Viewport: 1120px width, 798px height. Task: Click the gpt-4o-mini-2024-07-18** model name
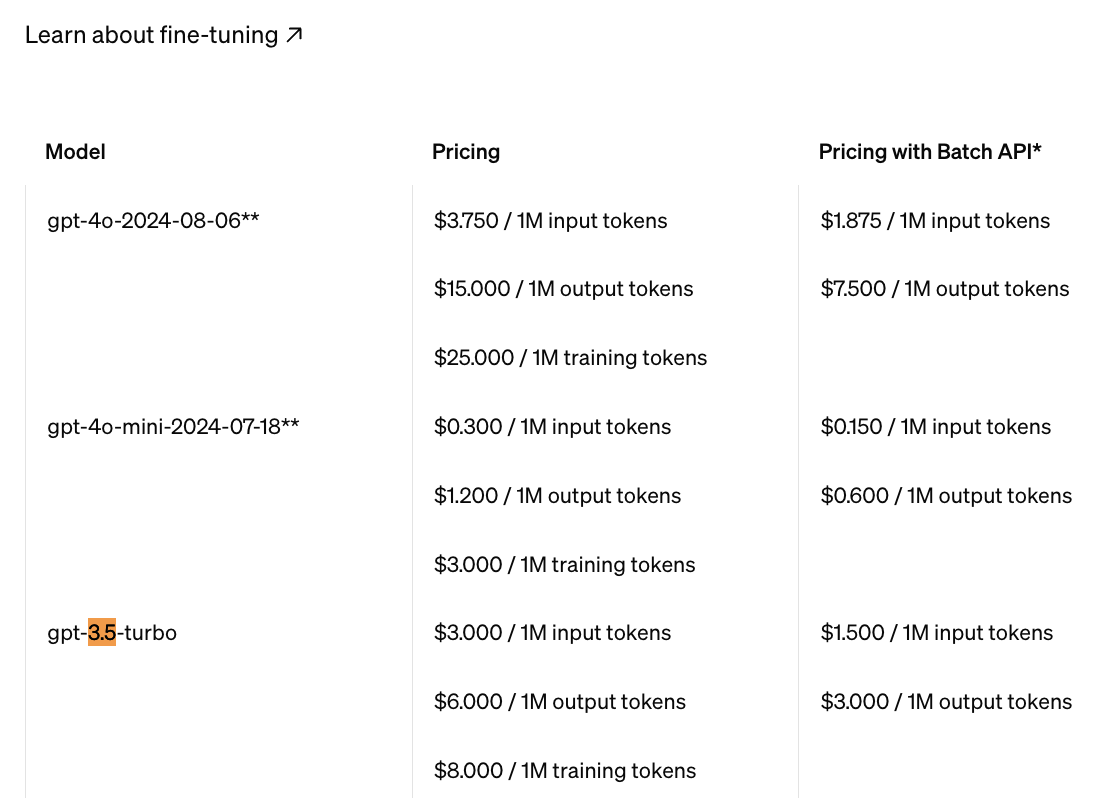click(x=173, y=427)
